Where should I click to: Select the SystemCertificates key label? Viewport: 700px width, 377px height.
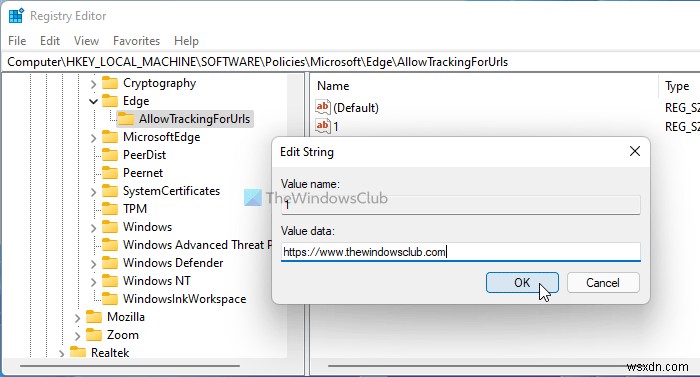171,191
